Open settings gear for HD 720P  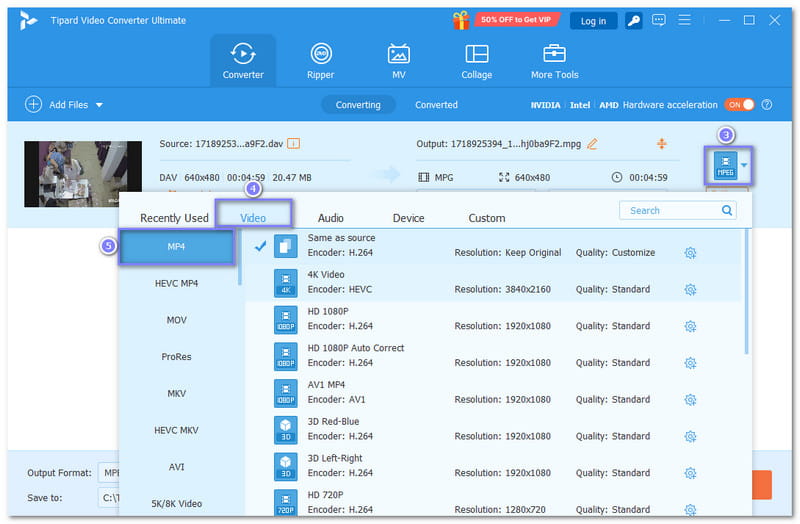click(690, 509)
